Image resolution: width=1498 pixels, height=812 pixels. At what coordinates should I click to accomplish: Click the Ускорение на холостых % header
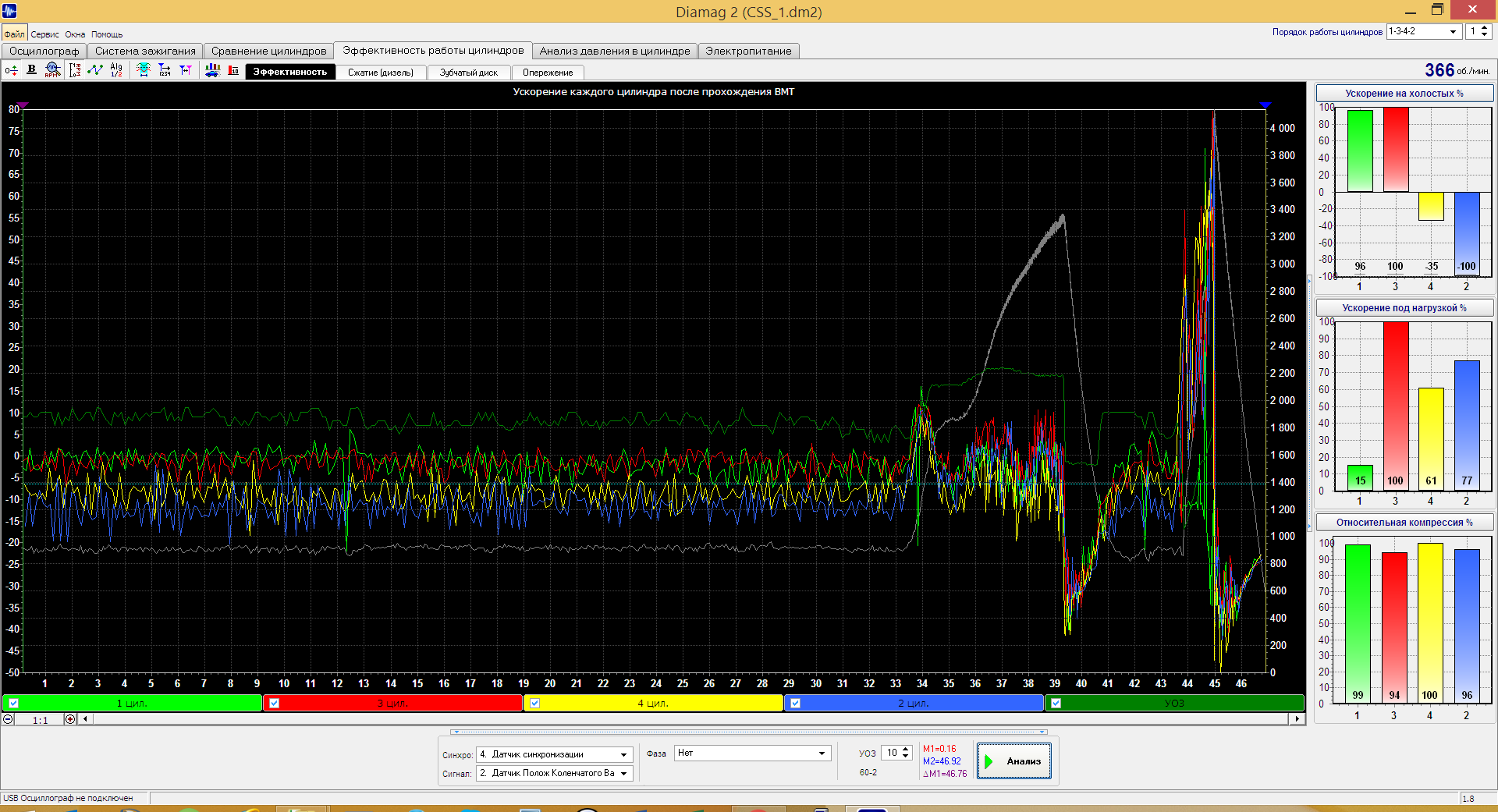click(1404, 93)
